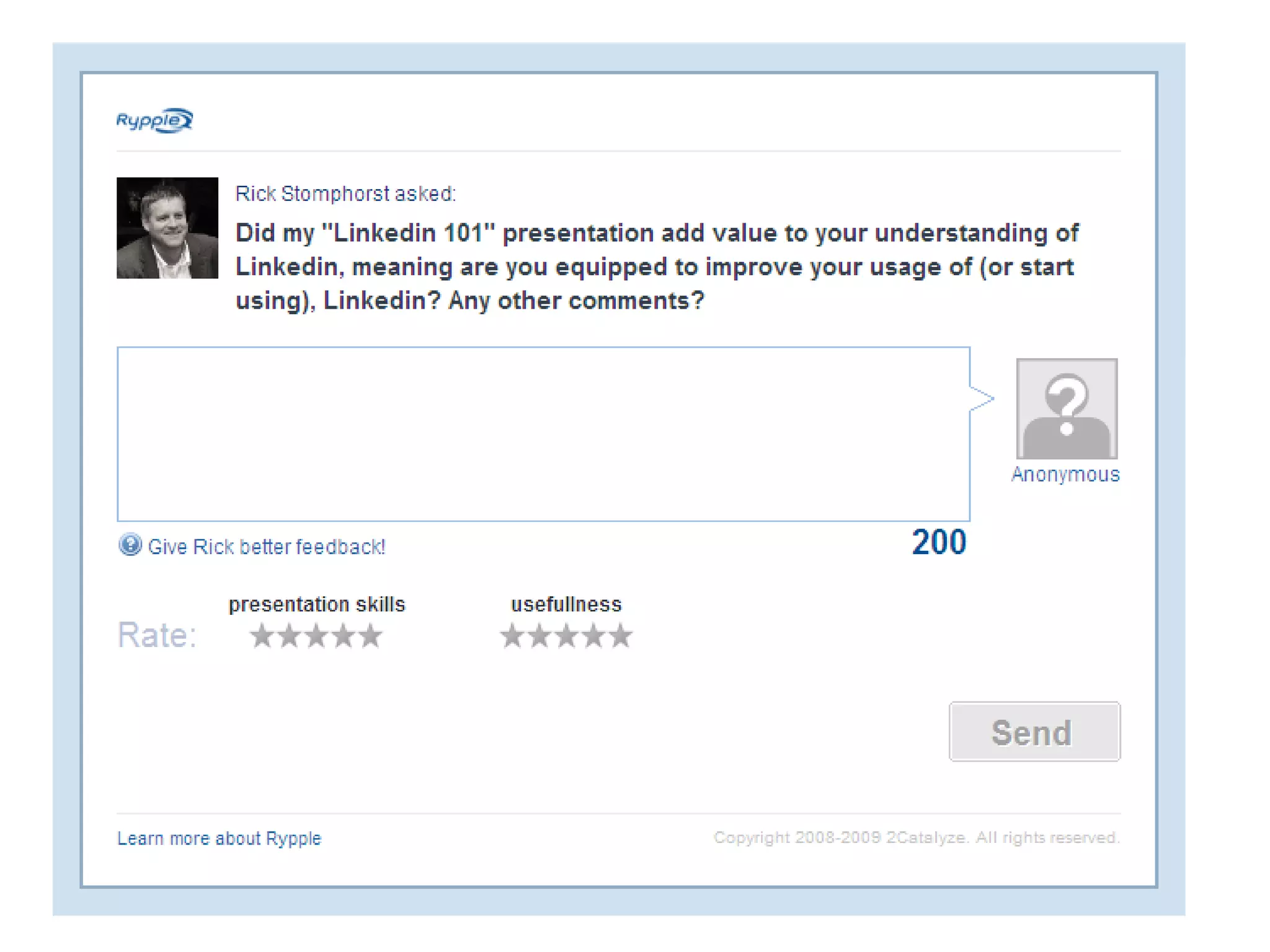Click the copyright 2Catalyze notice
Screen dimensions: 1270x952
(x=917, y=837)
